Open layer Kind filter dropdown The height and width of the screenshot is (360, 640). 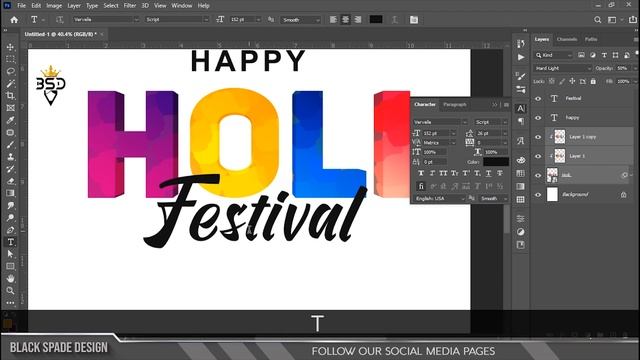(553, 55)
